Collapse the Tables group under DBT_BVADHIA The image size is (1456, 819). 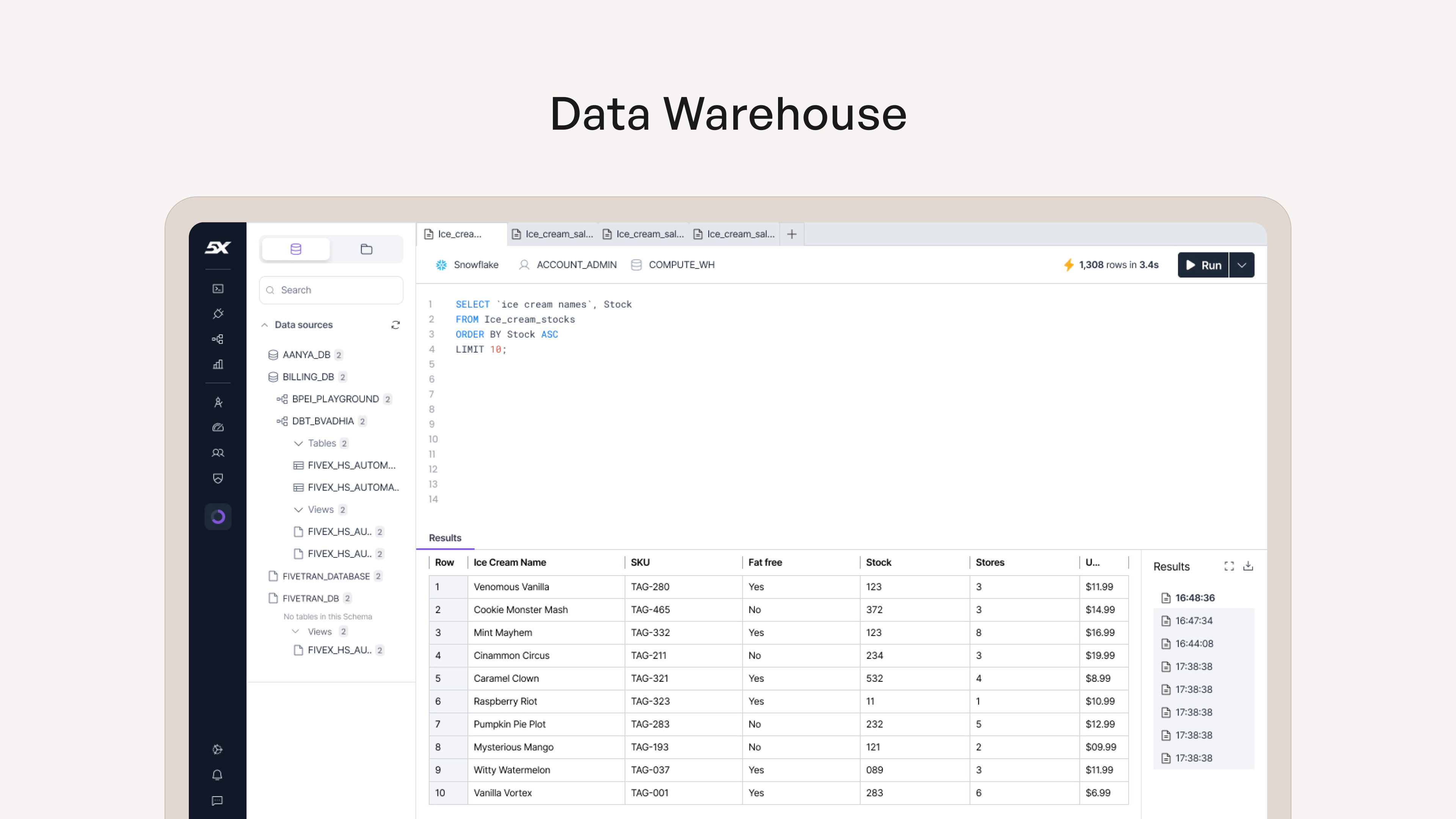click(x=298, y=443)
